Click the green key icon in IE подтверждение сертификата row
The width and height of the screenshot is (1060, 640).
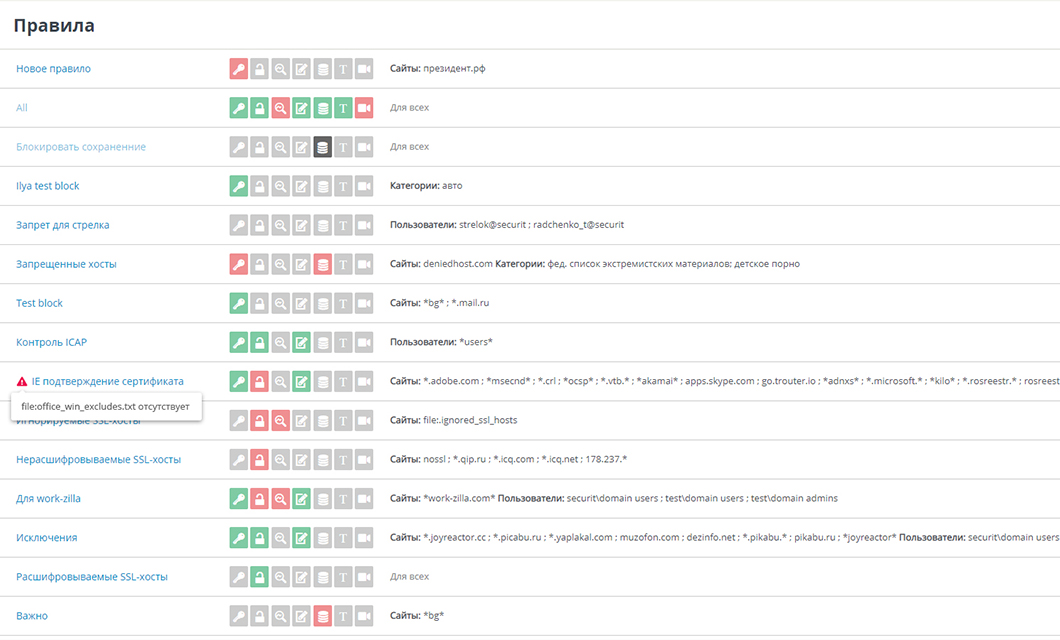pos(239,382)
